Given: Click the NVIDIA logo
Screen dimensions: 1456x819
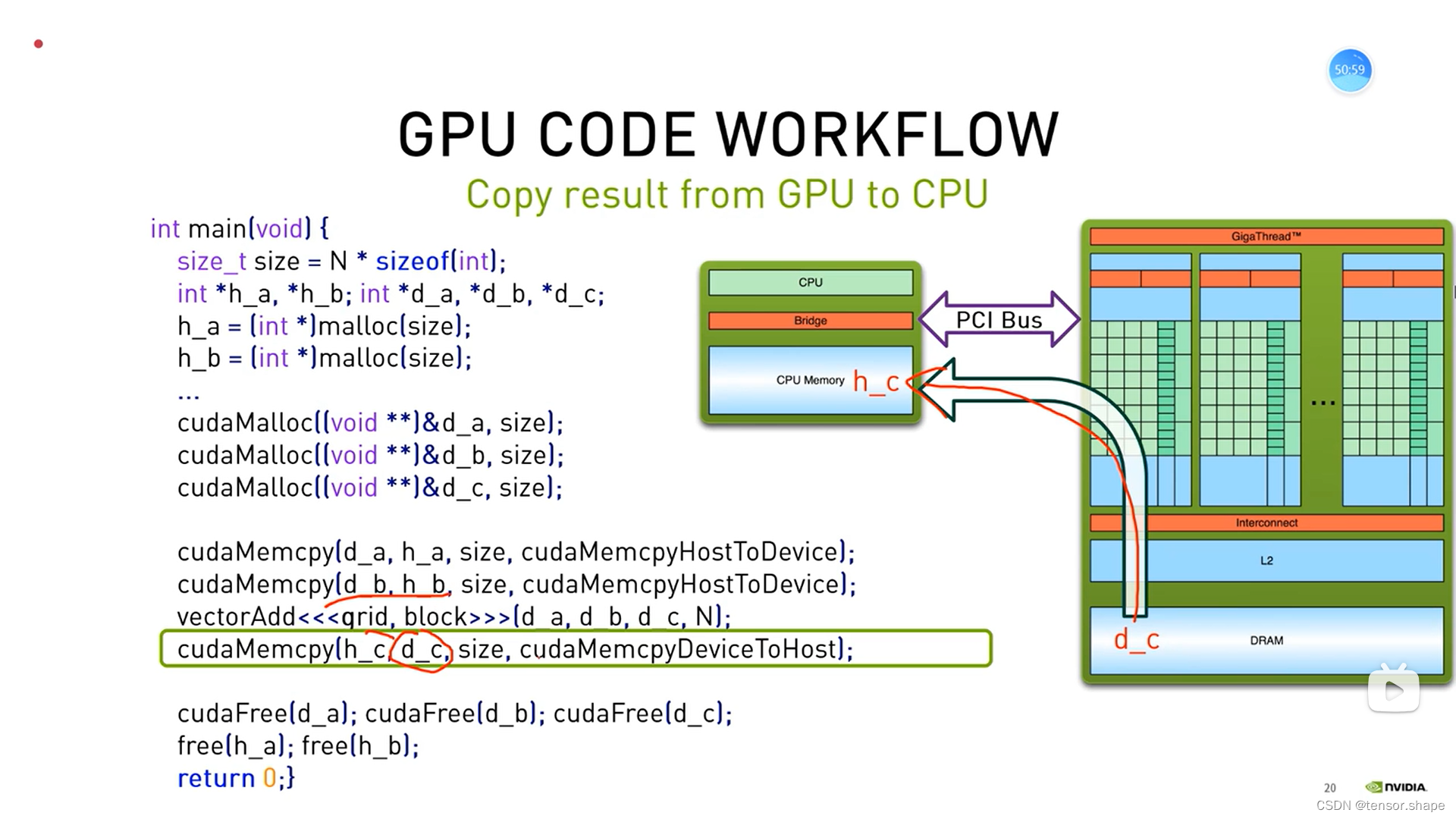Looking at the screenshot, I should (1396, 787).
